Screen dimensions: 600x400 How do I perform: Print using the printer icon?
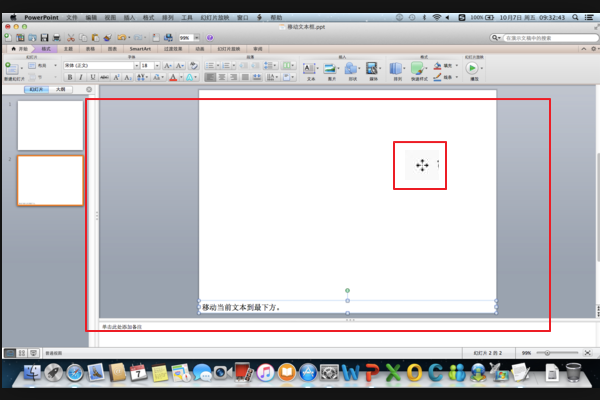pyautogui.click(x=57, y=38)
